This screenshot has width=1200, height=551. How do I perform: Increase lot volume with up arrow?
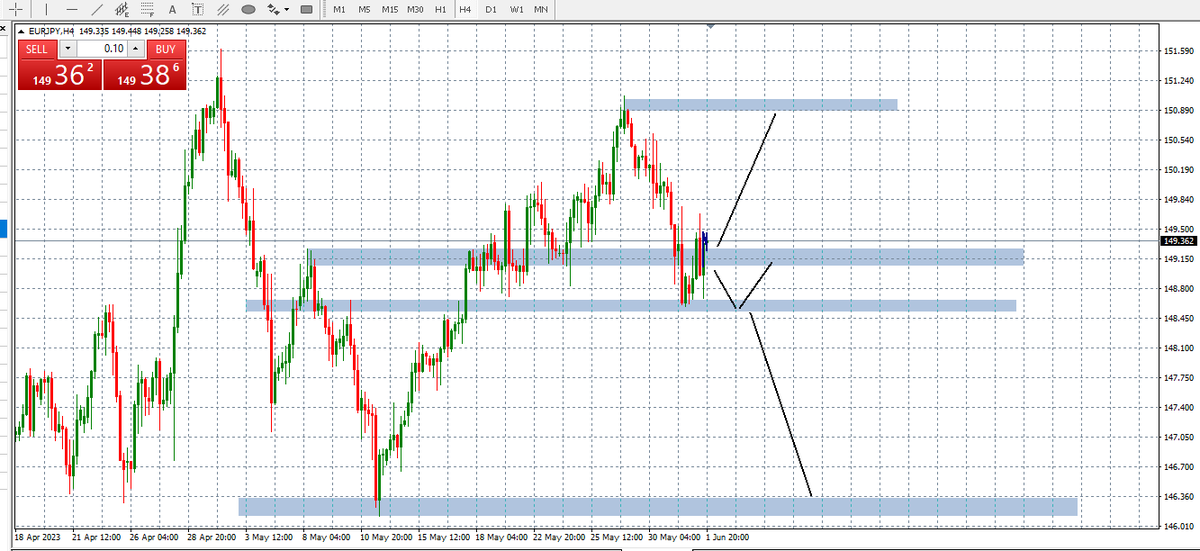click(135, 49)
